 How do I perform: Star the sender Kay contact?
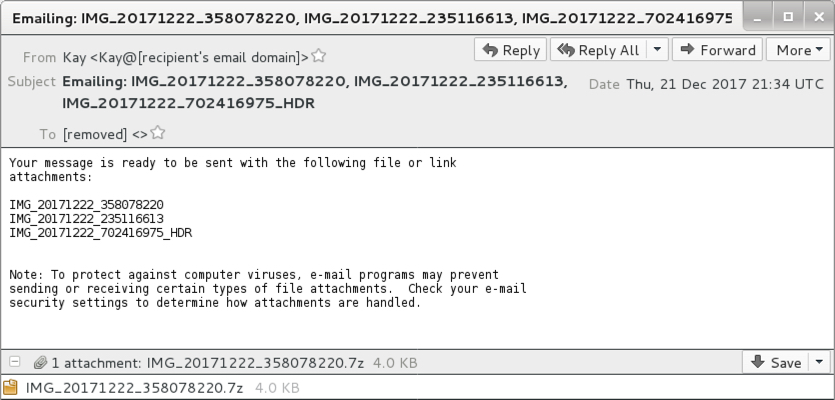[318, 55]
